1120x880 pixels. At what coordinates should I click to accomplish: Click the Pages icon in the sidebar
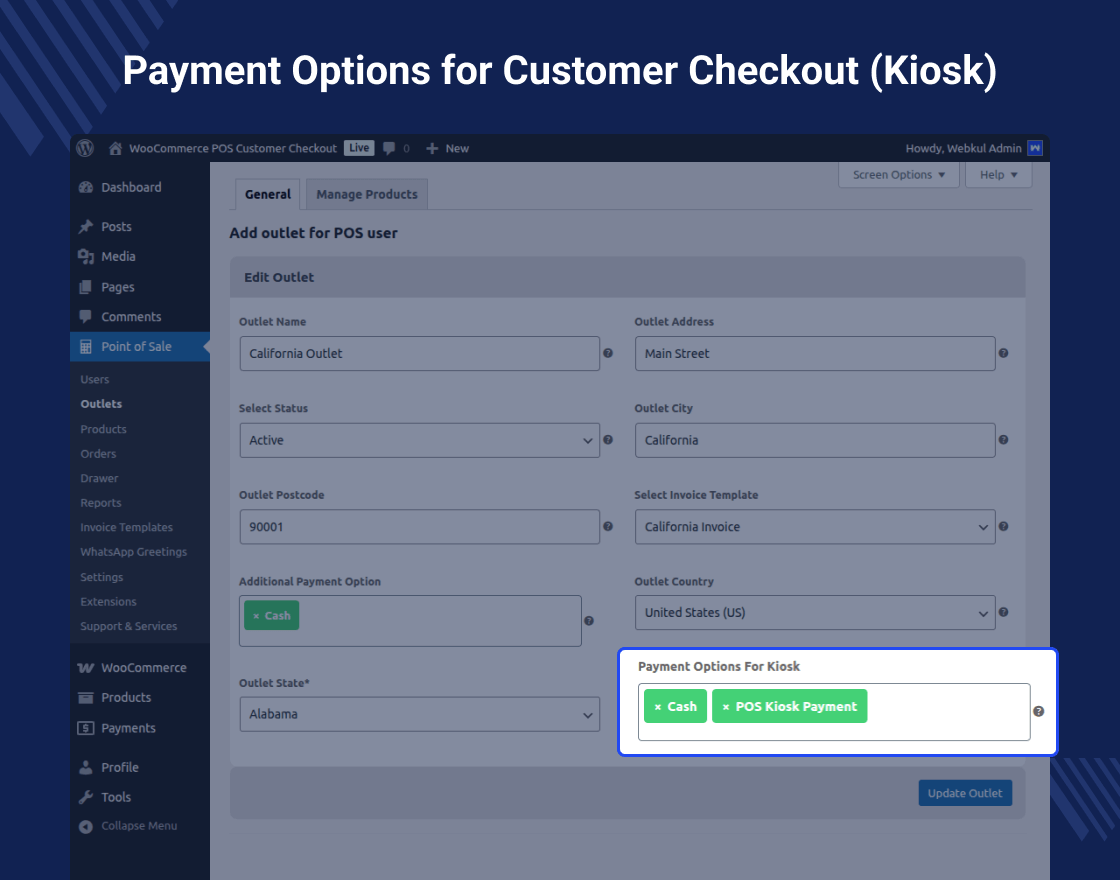coord(86,287)
